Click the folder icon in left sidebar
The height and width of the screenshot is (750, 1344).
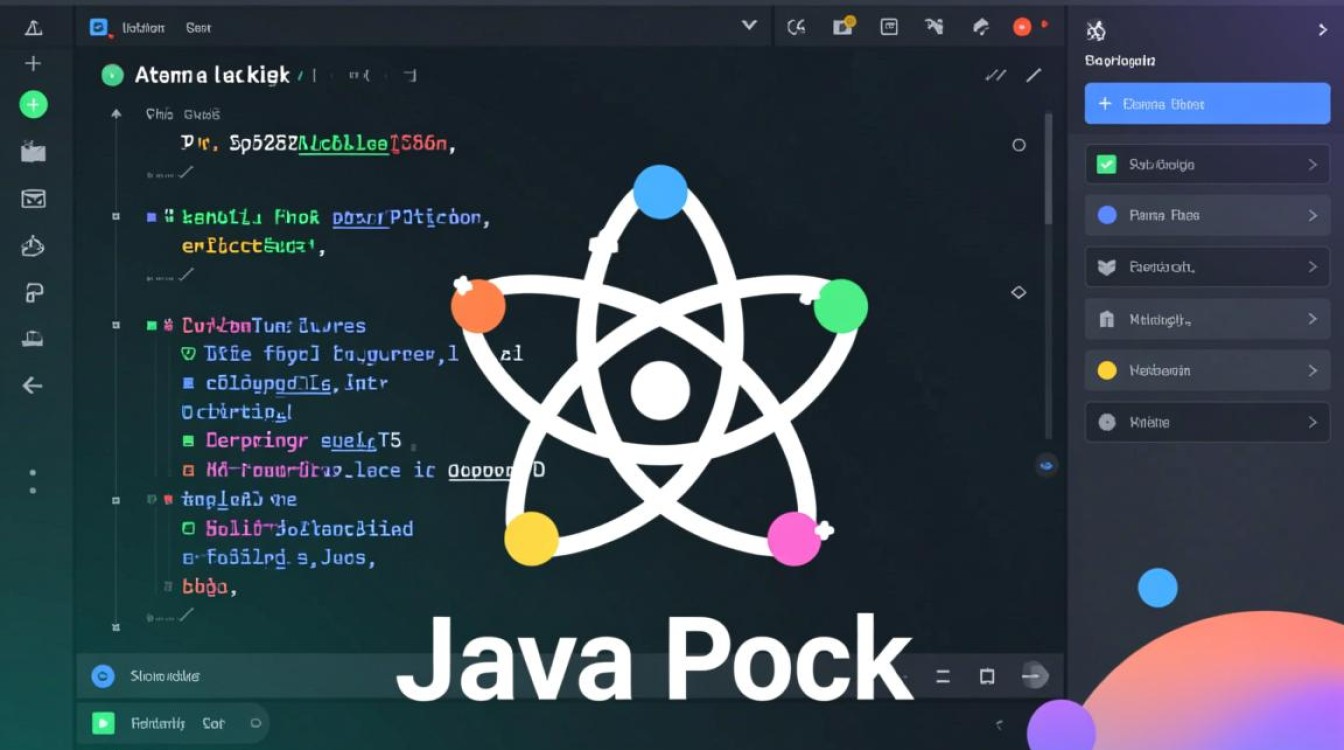point(33,152)
